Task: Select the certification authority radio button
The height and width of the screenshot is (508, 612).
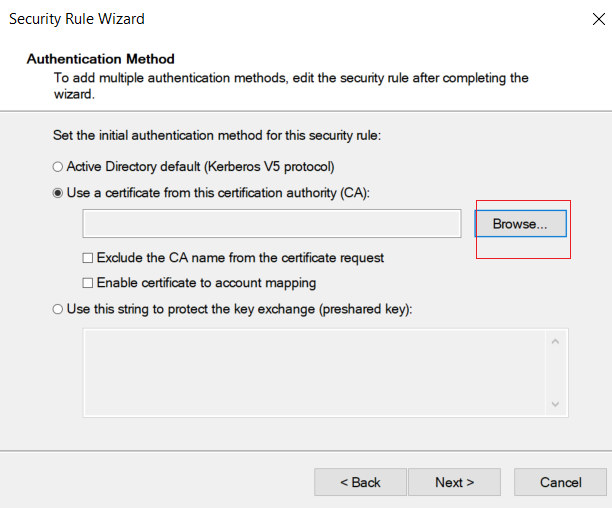Action: tap(58, 193)
